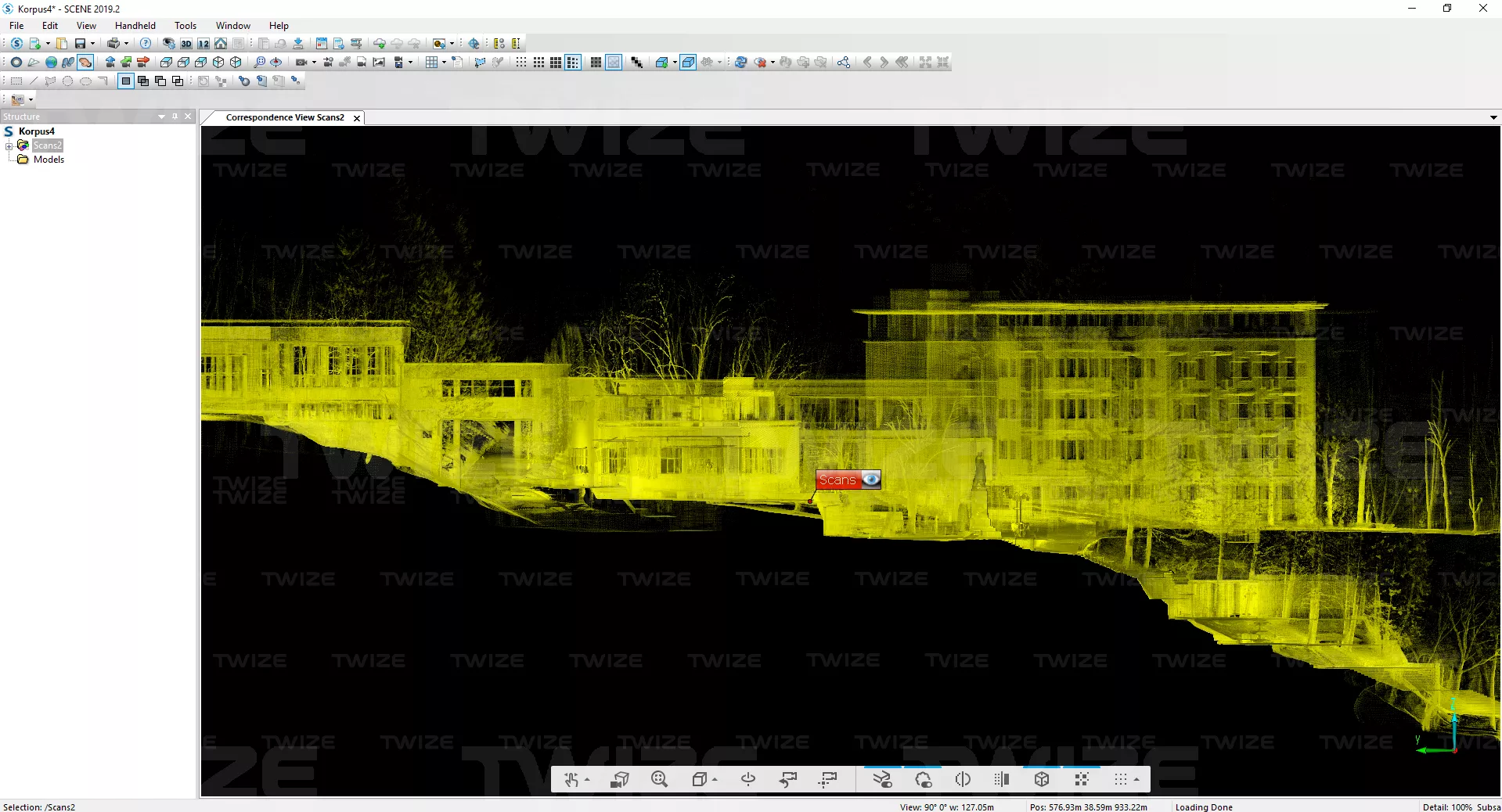1502x812 pixels.
Task: Click the help question mark icon
Action: point(146,44)
